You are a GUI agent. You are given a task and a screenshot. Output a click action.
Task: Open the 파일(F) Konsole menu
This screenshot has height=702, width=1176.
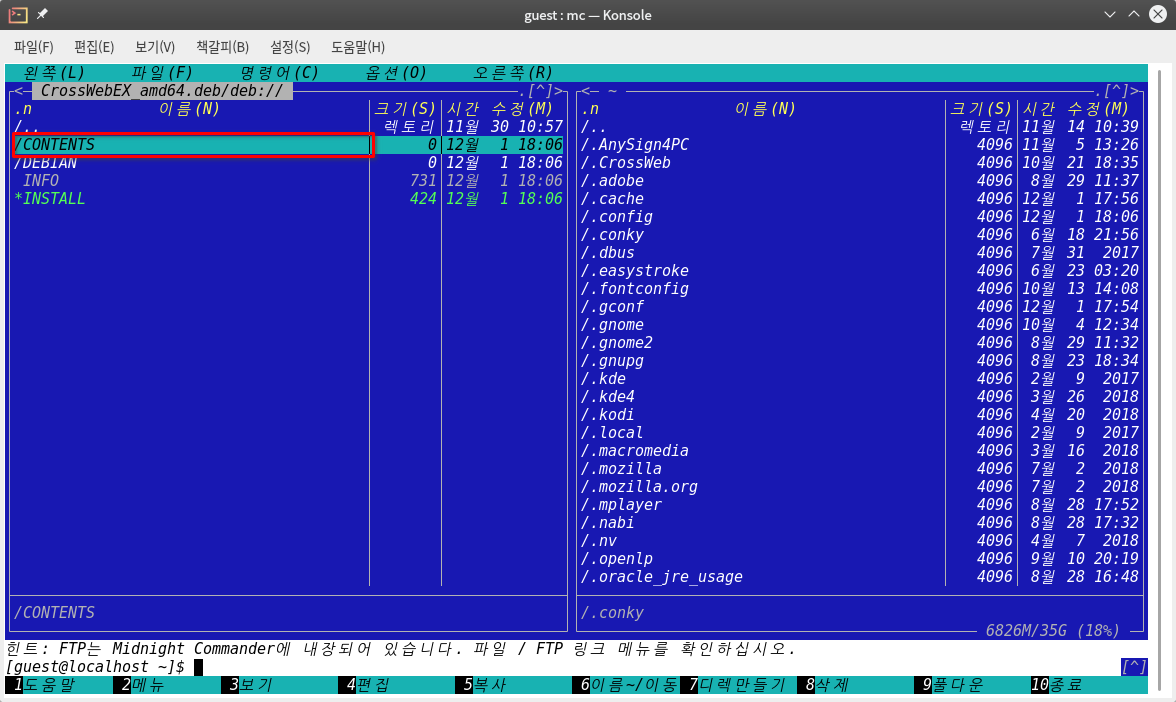click(34, 46)
